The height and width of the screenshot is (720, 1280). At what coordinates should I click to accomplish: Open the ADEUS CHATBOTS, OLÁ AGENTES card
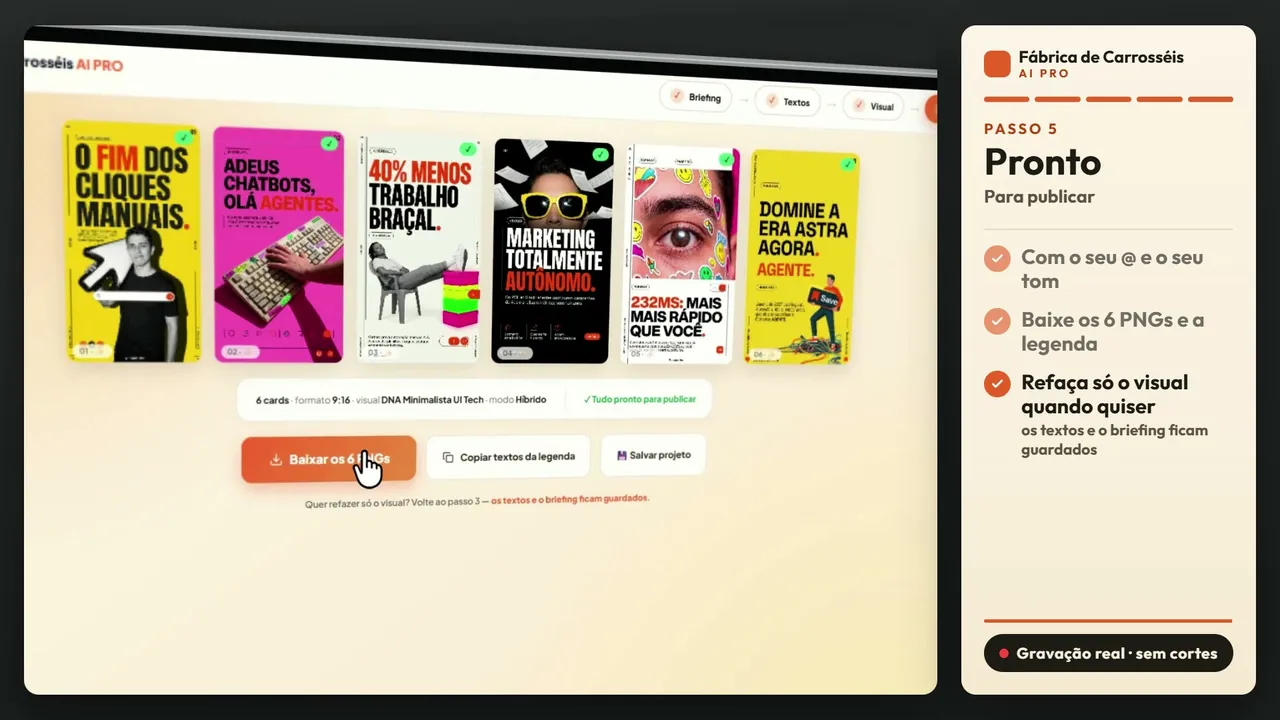pos(278,245)
